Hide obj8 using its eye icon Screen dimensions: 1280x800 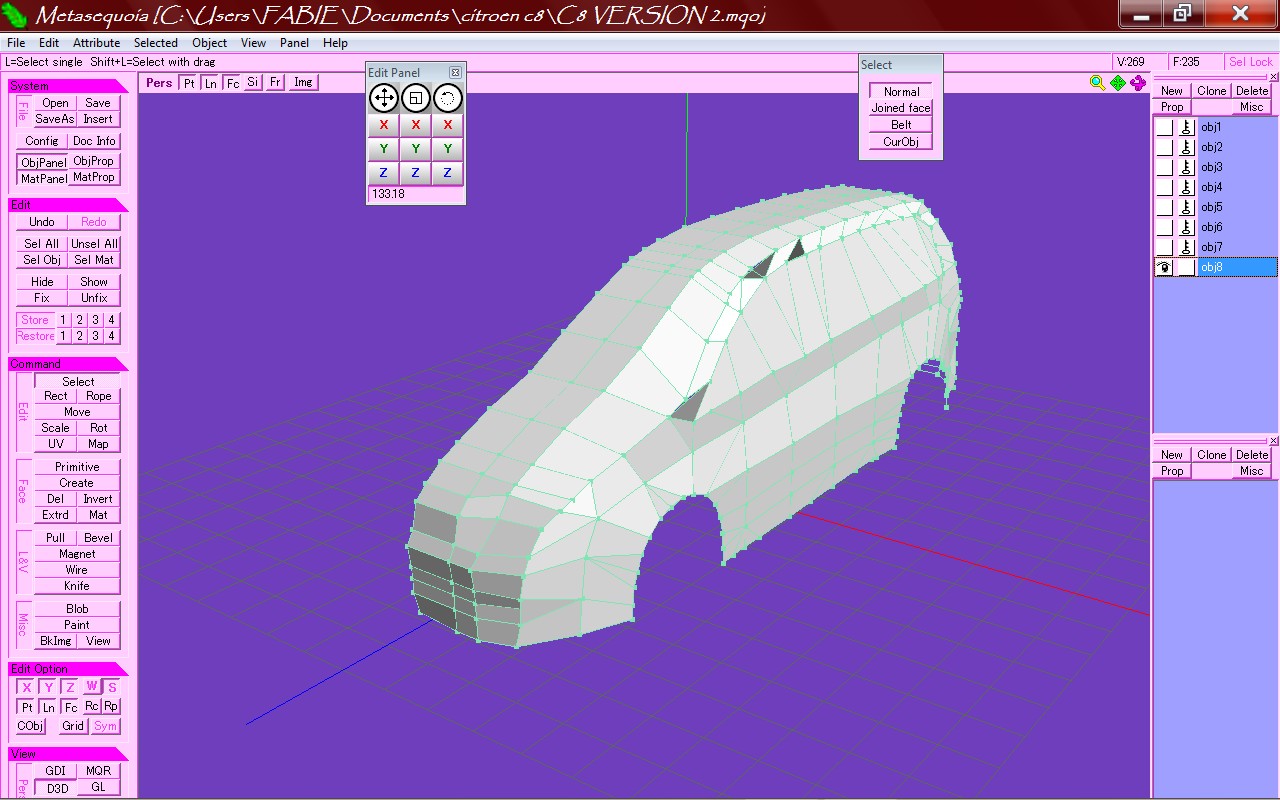point(1164,267)
